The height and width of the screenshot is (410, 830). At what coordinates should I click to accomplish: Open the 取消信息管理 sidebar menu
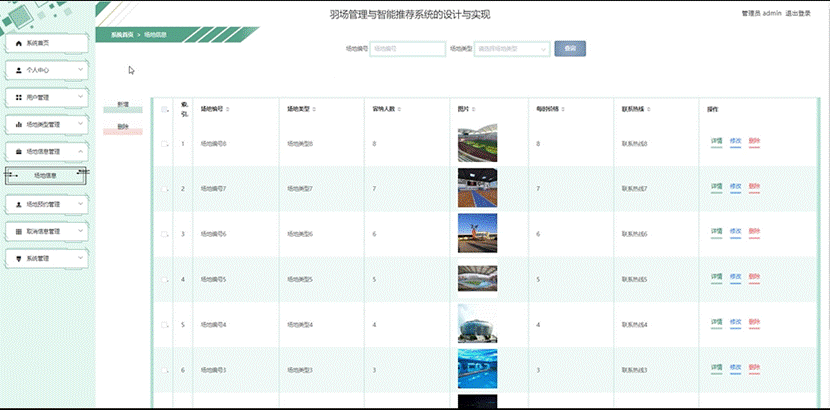(x=47, y=232)
